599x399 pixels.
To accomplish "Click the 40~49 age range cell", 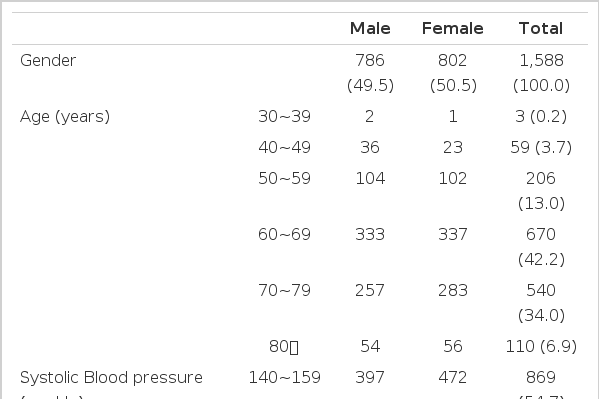I will [285, 148].
